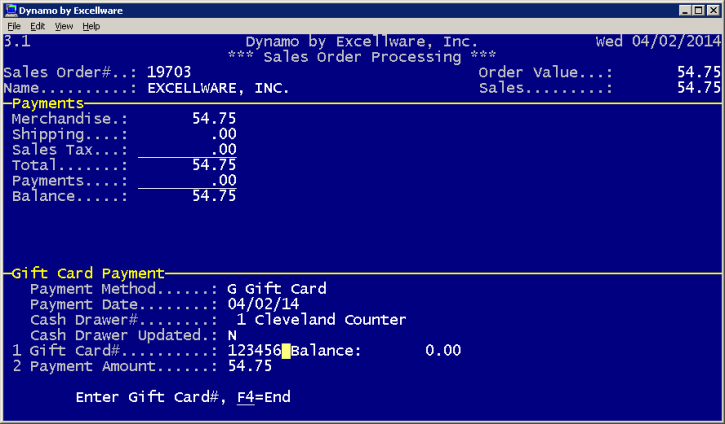Click the Dynamo app icon in title bar
This screenshot has width=725, height=424.
coord(11,10)
